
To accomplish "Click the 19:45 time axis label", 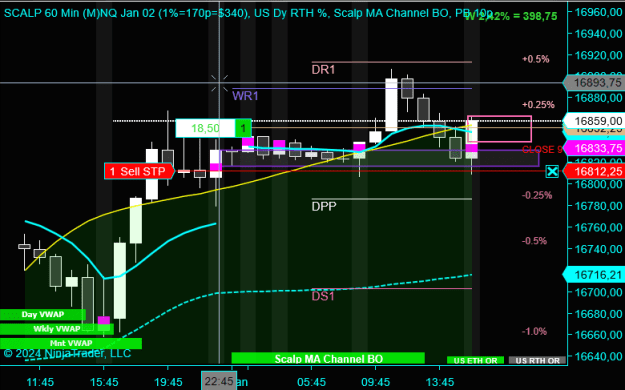I will (x=168, y=382).
